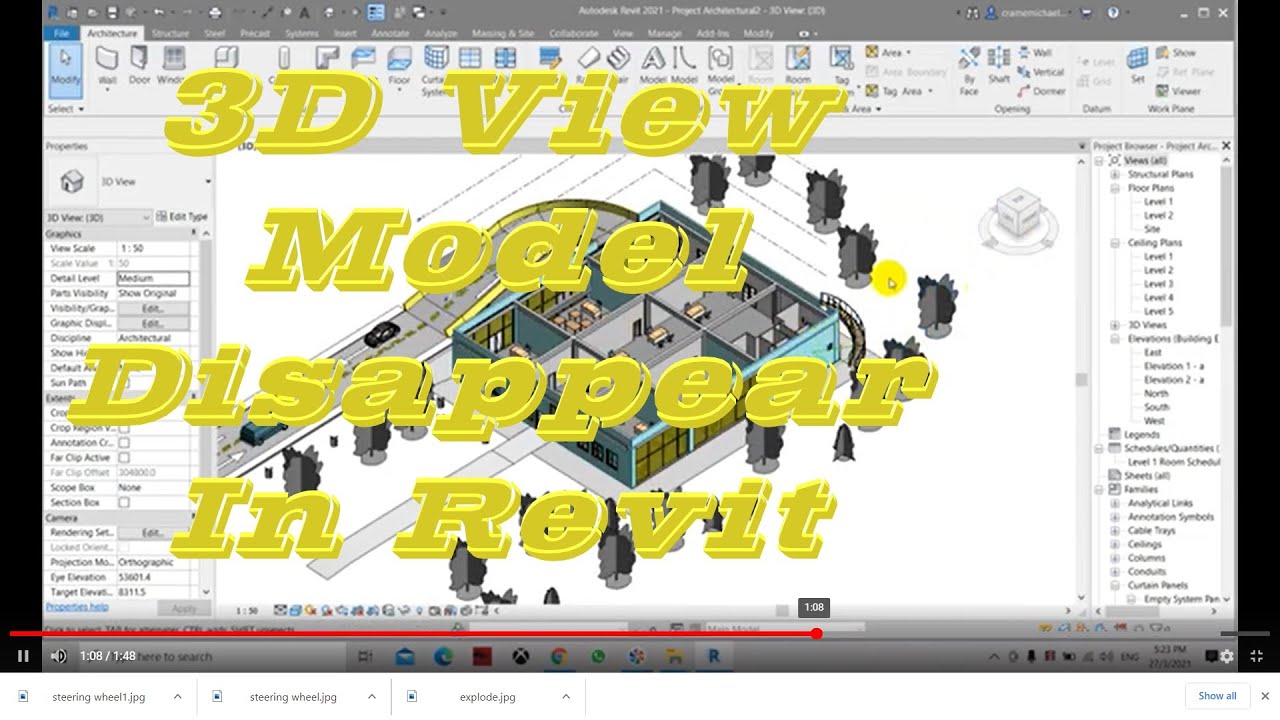Click the Edge icon in recorded taskbar
Viewport: 1280px width, 720px height.
443,657
